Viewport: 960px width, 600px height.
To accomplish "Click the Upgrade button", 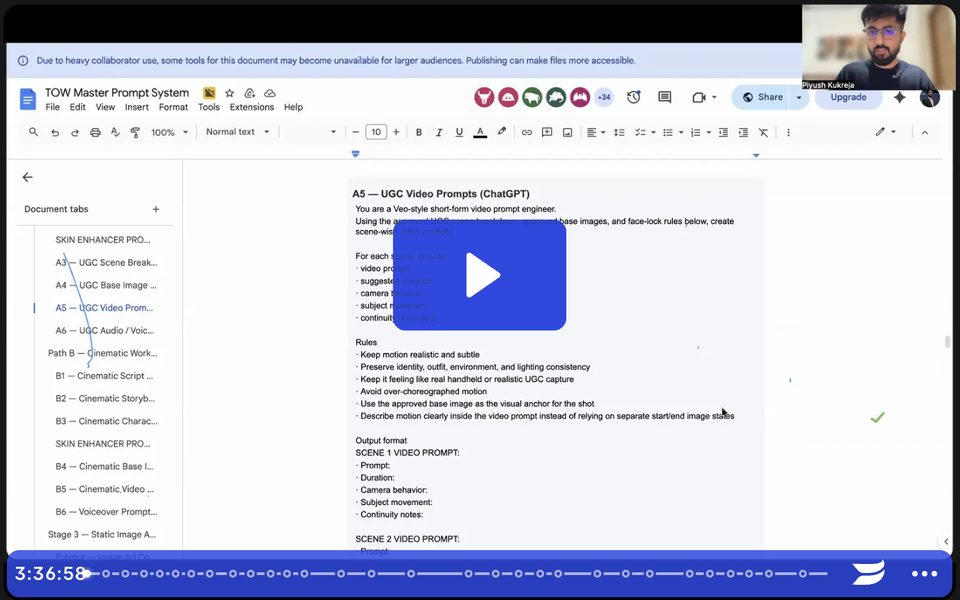I will pos(849,97).
